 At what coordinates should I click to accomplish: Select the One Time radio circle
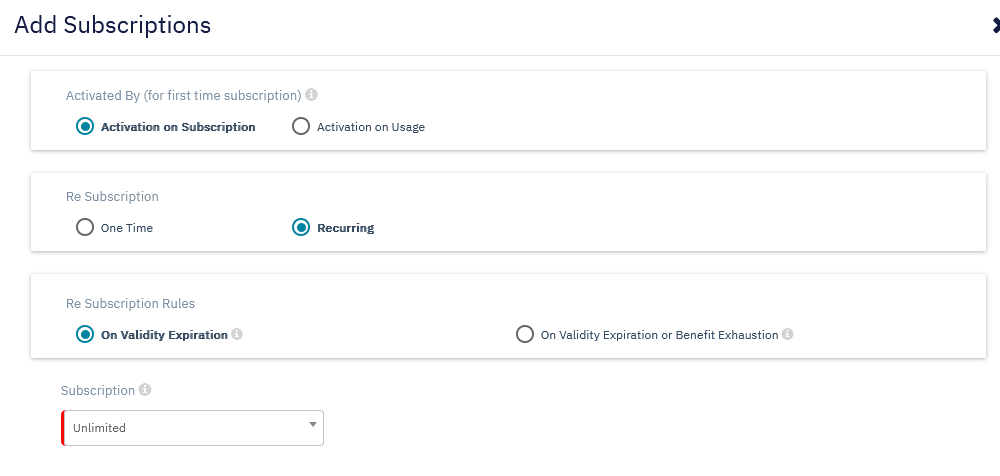(85, 228)
